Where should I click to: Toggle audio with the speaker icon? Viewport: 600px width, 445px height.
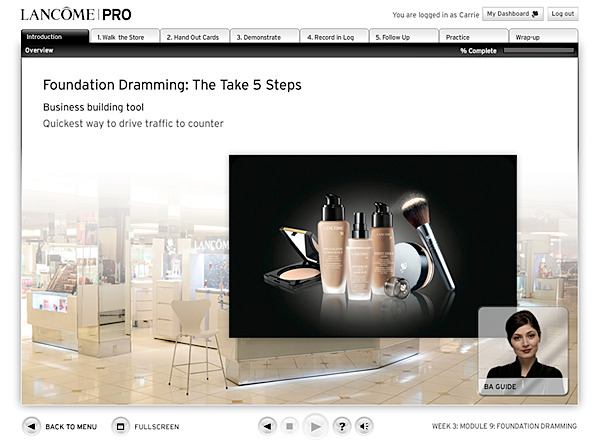click(364, 426)
